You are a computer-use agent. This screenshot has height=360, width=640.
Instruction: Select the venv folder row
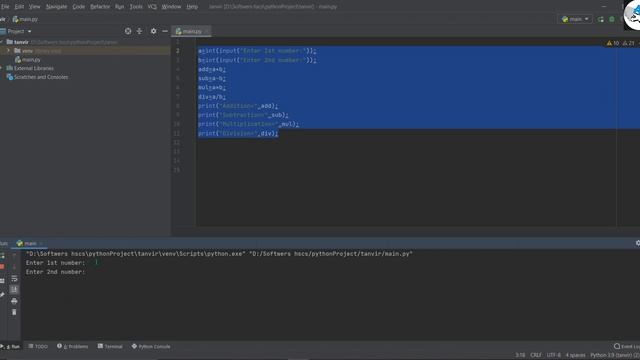85,51
